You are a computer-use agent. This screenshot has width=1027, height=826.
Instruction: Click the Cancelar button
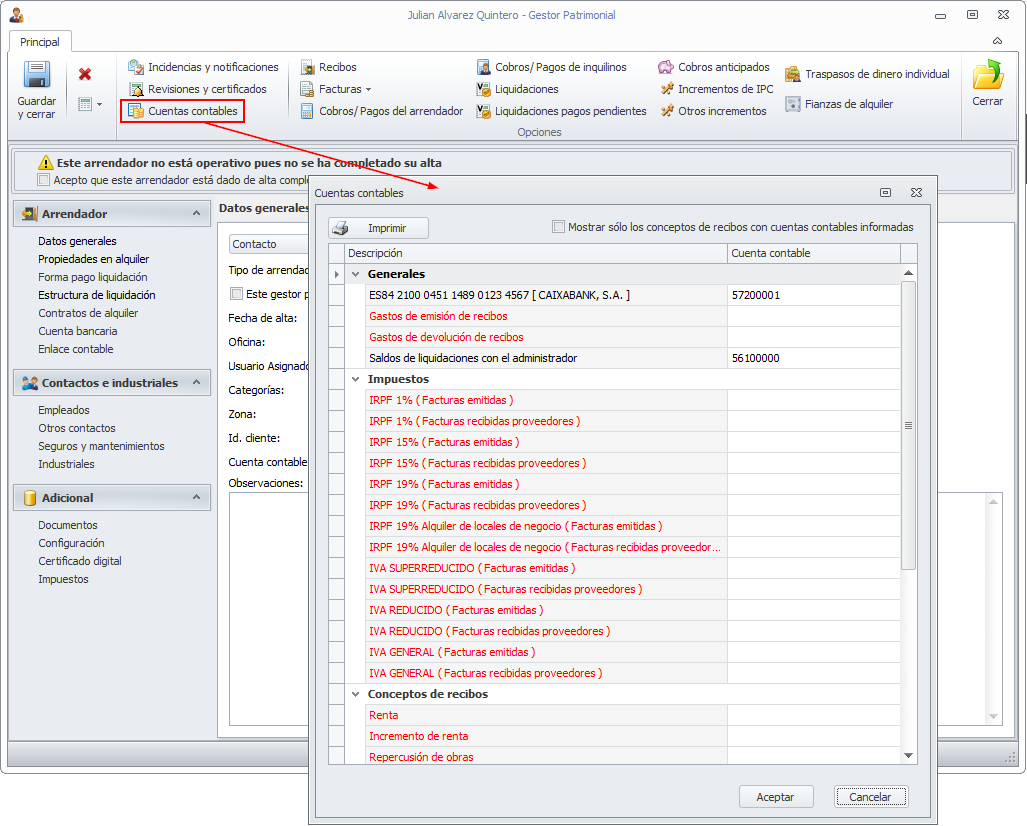point(871,797)
